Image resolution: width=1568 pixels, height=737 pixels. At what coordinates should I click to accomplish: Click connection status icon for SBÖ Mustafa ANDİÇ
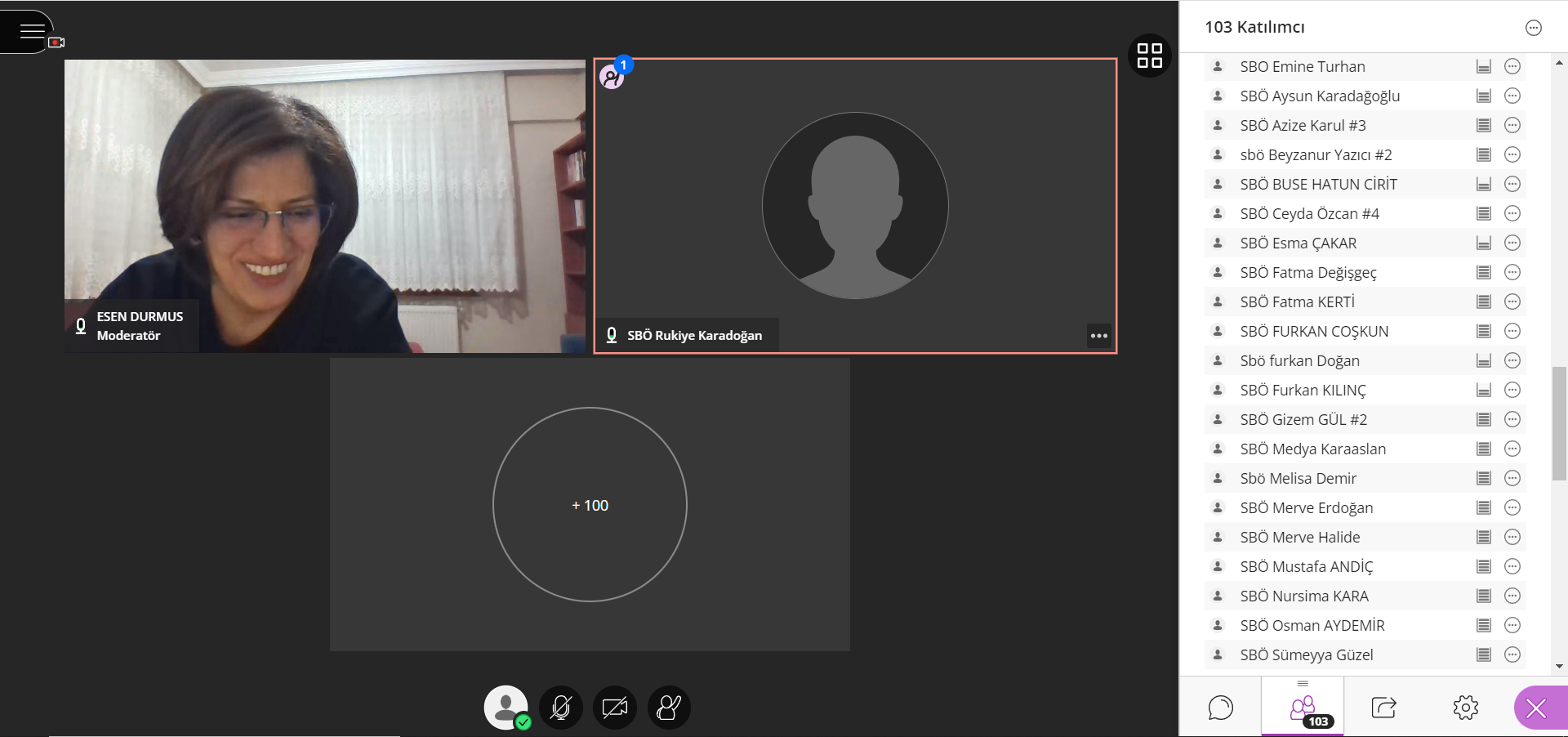coord(1484,566)
